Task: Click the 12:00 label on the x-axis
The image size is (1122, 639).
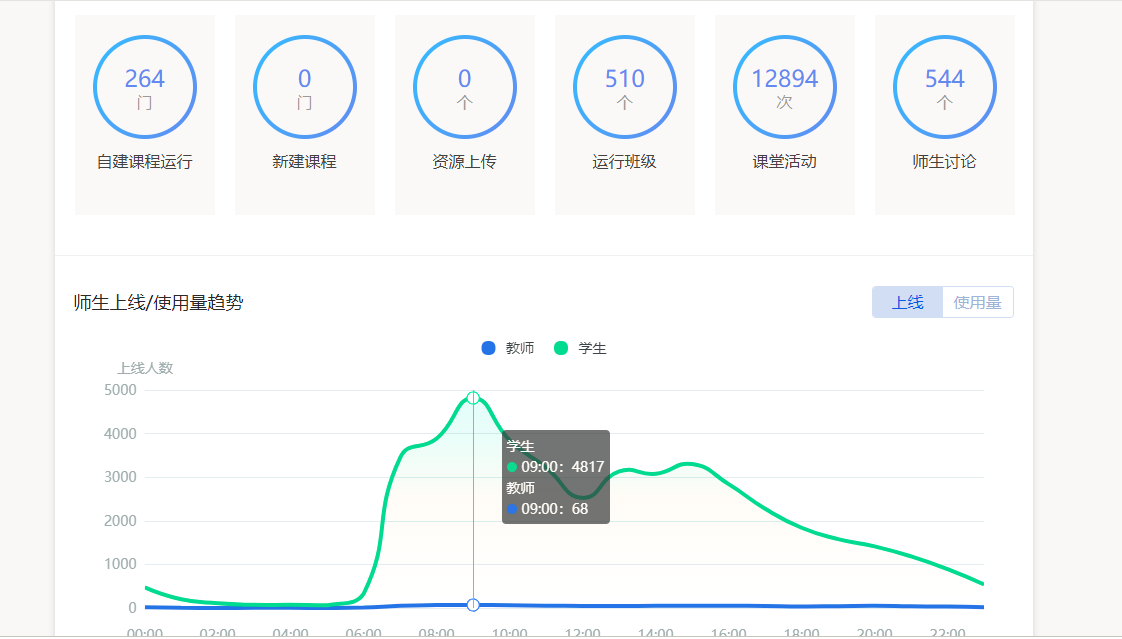Action: (x=583, y=631)
